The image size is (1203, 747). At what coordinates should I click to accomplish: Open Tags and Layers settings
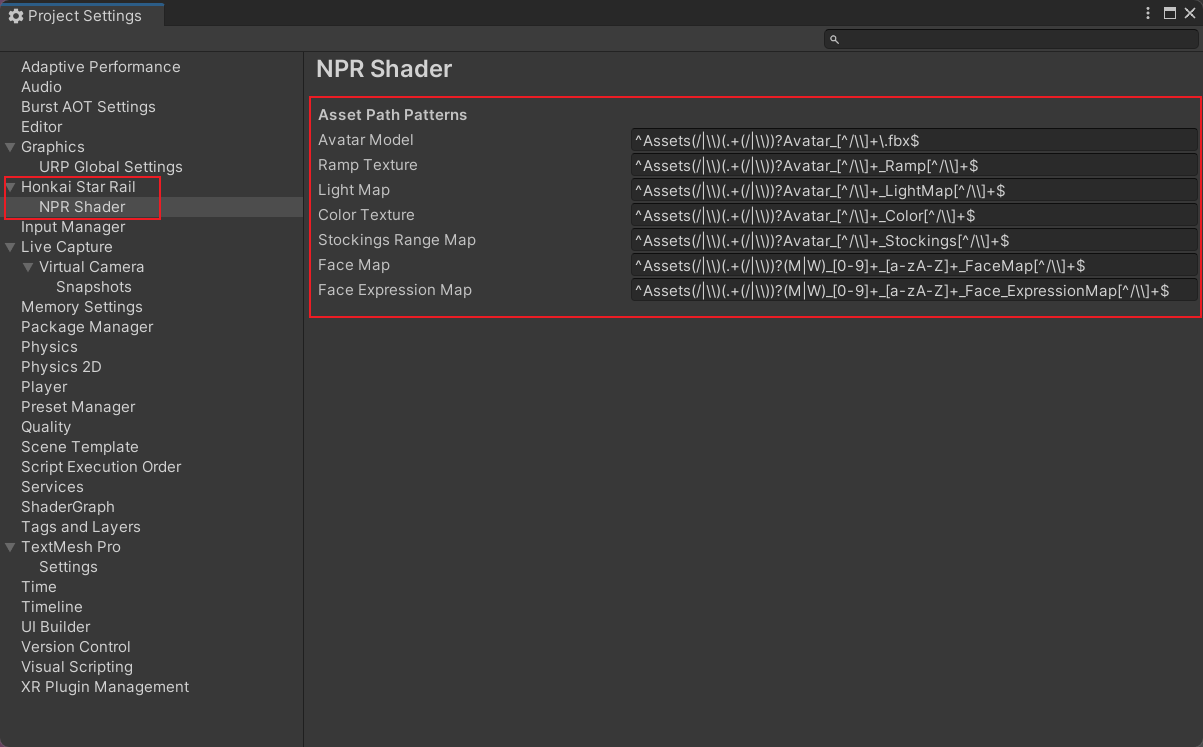[81, 527]
